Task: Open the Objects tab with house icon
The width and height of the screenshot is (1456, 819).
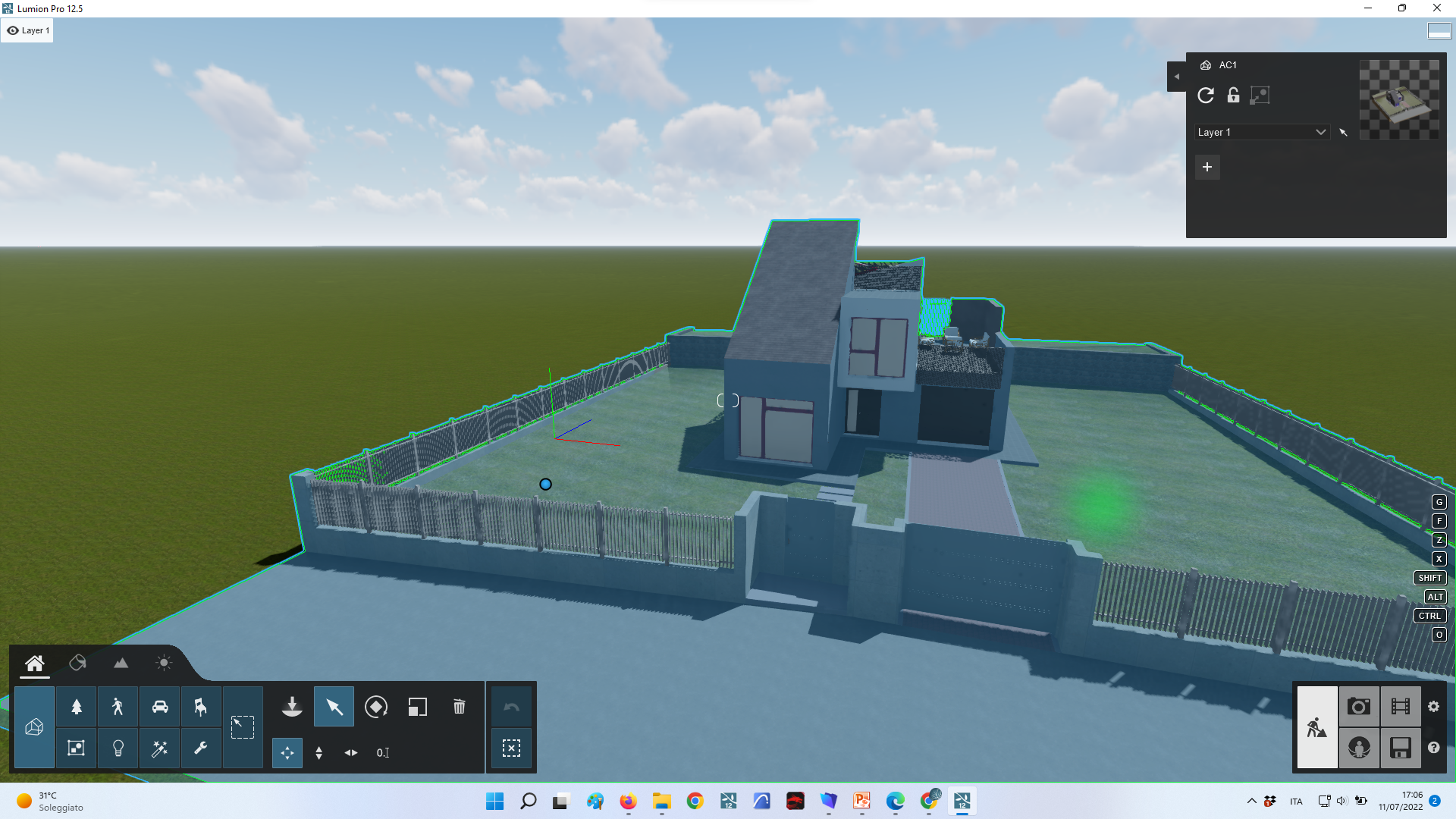Action: click(34, 664)
